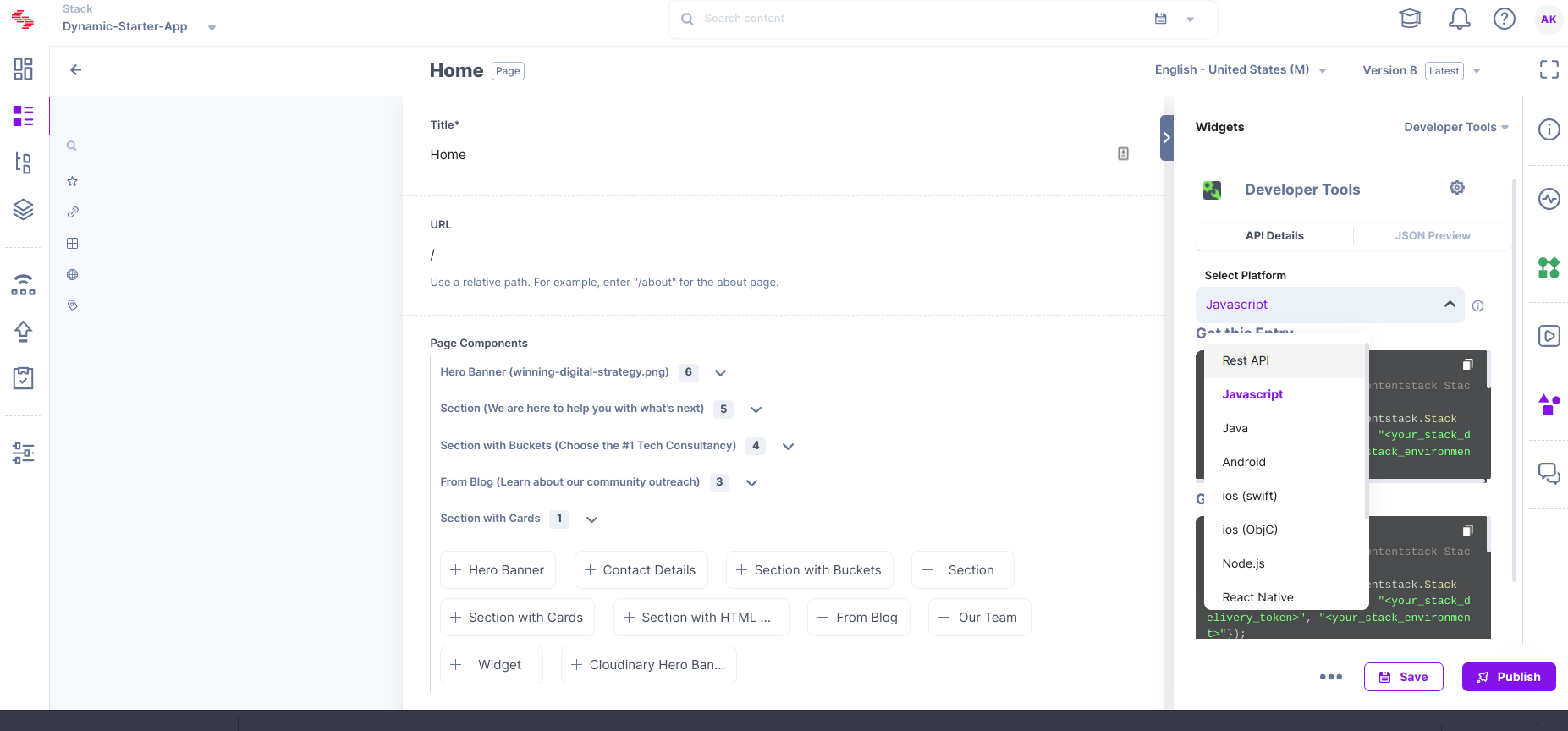This screenshot has height=731, width=1568.
Task: Go back using the left arrow
Action: pos(75,70)
